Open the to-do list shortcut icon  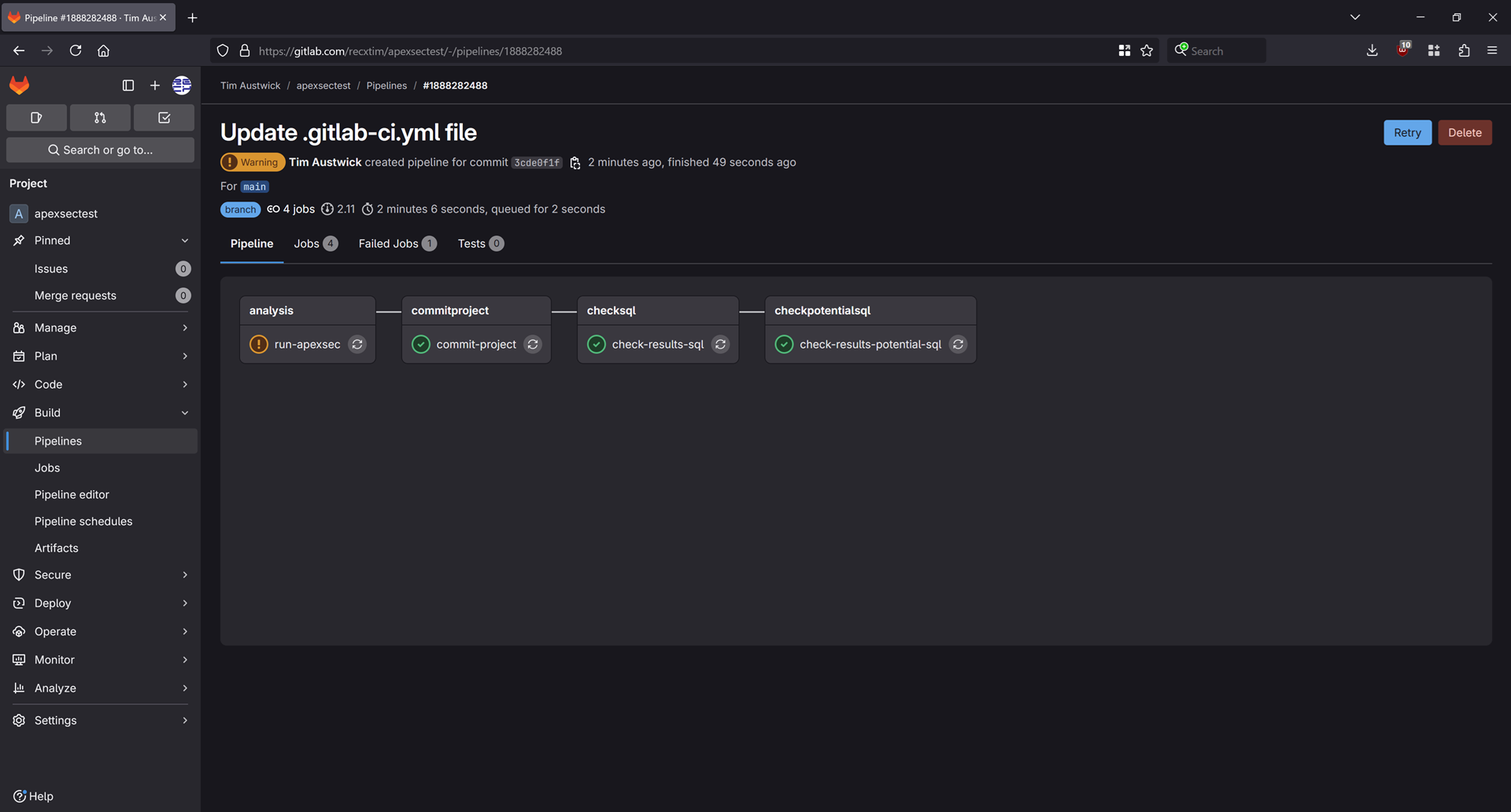164,118
